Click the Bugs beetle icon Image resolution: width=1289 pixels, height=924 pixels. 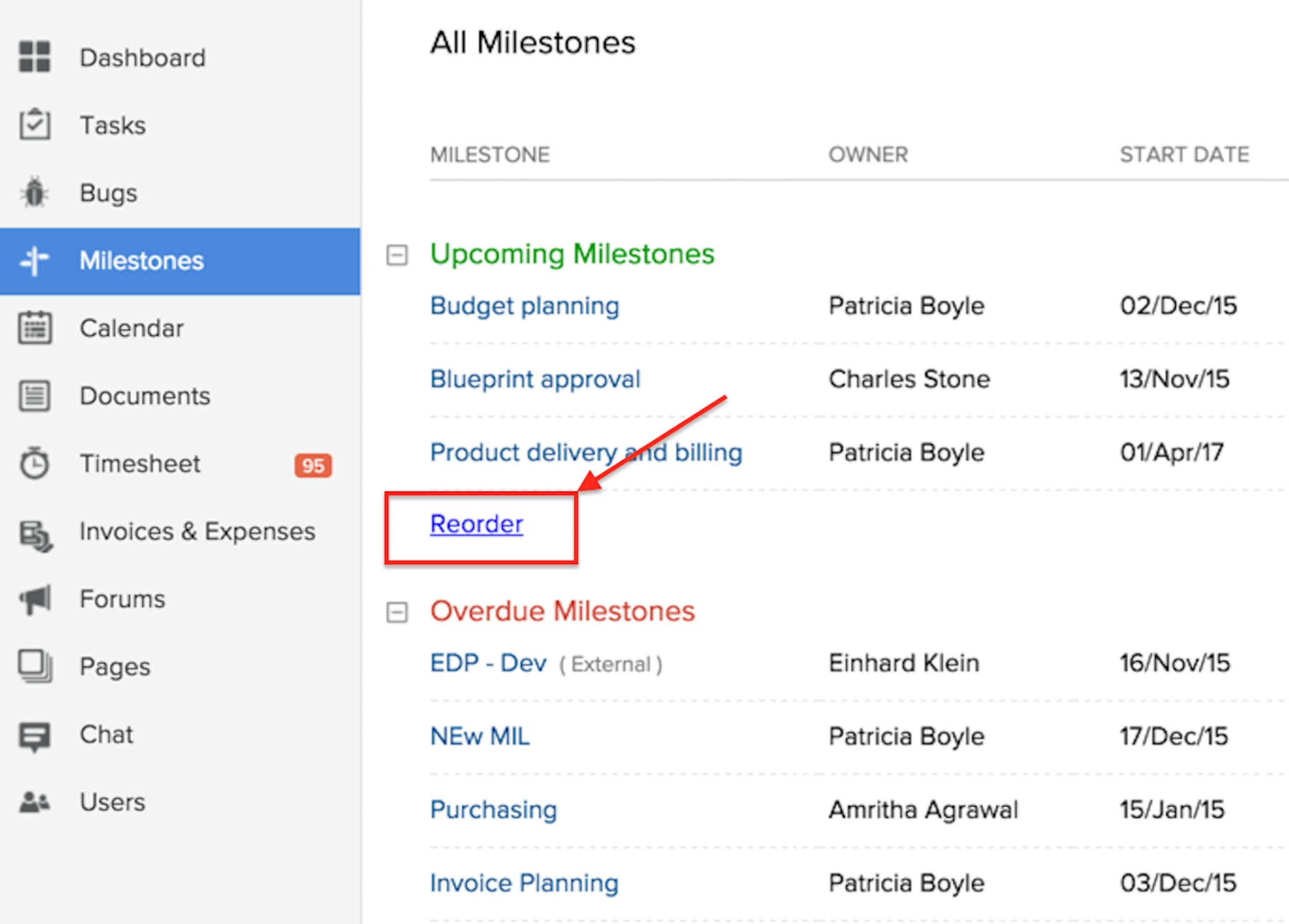(x=34, y=192)
